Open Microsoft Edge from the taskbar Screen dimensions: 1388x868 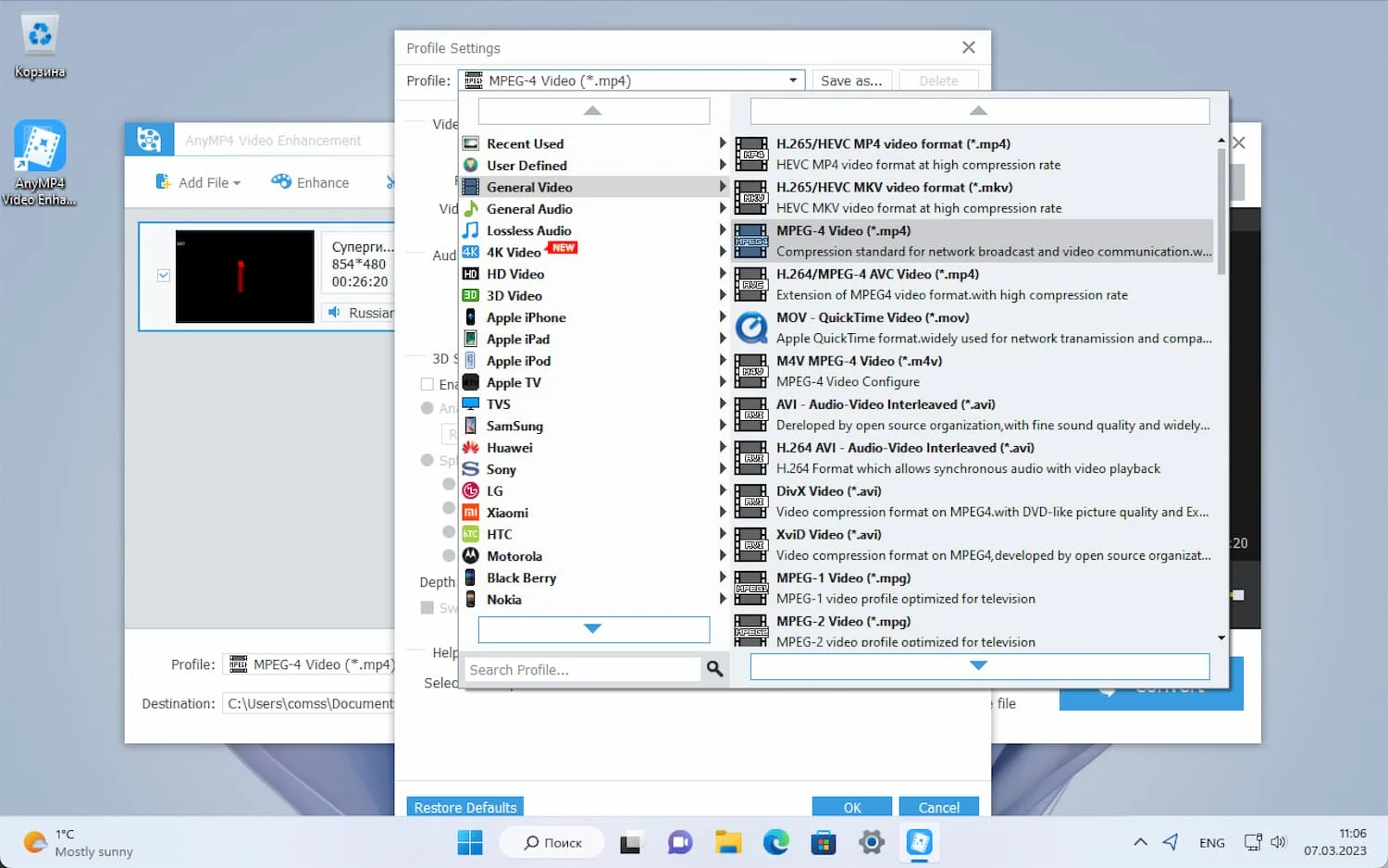[x=775, y=842]
